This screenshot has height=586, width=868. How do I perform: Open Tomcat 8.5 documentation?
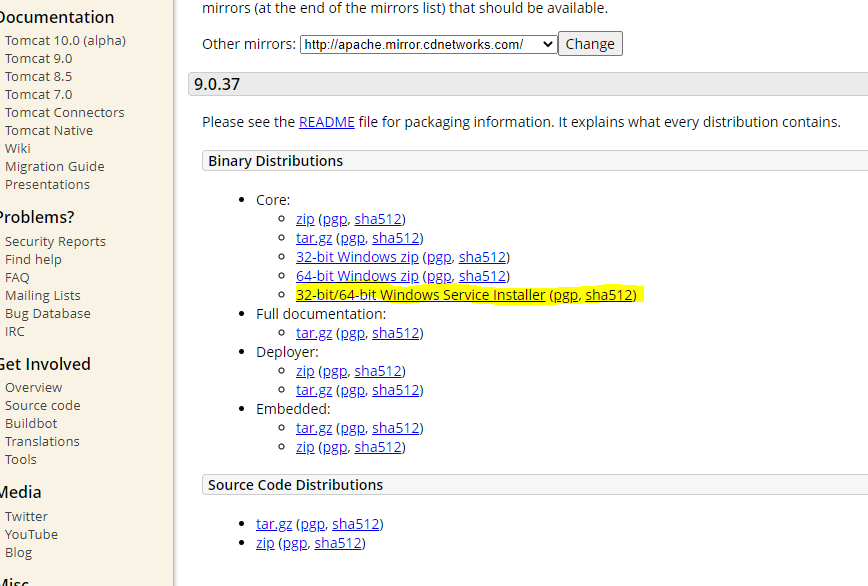point(38,76)
